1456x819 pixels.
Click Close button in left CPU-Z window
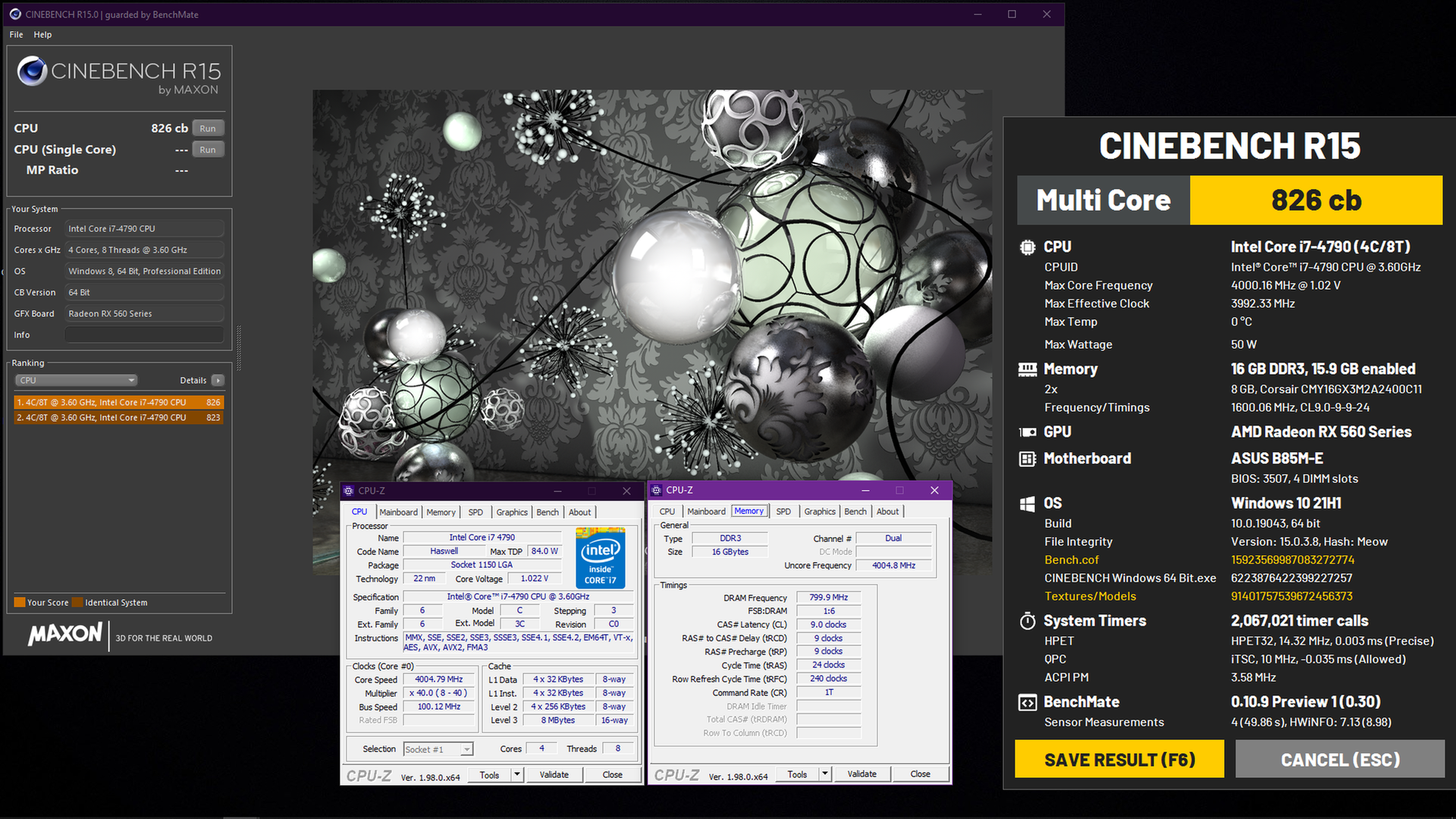(x=613, y=775)
